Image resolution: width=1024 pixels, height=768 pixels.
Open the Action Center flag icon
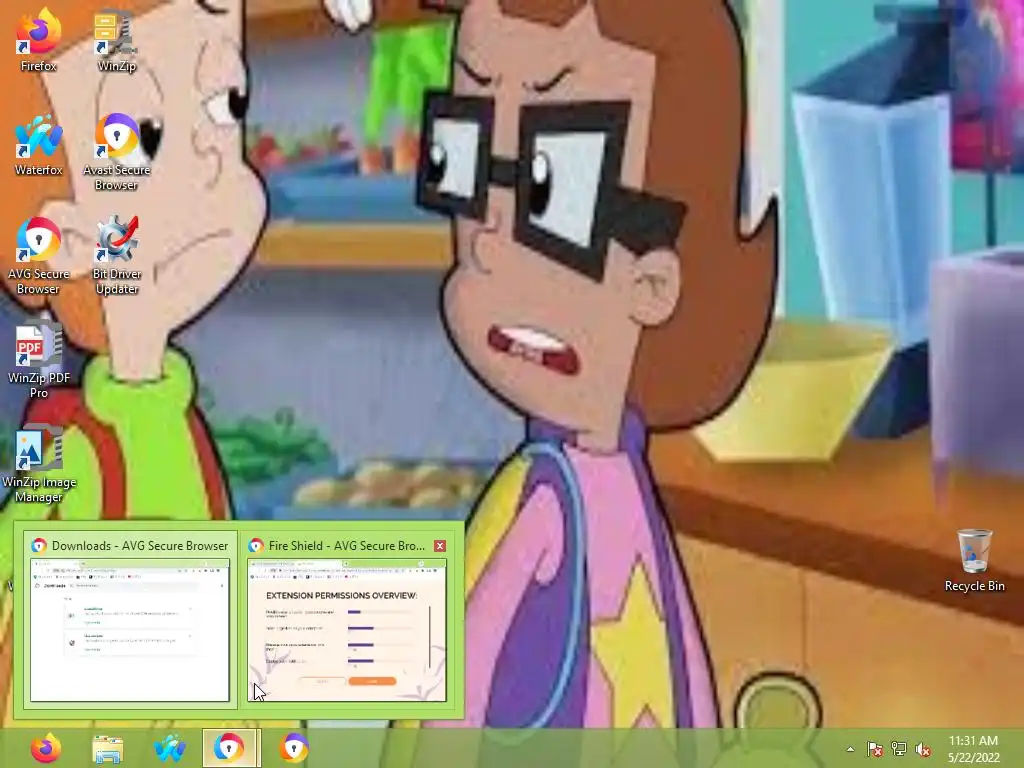[874, 749]
